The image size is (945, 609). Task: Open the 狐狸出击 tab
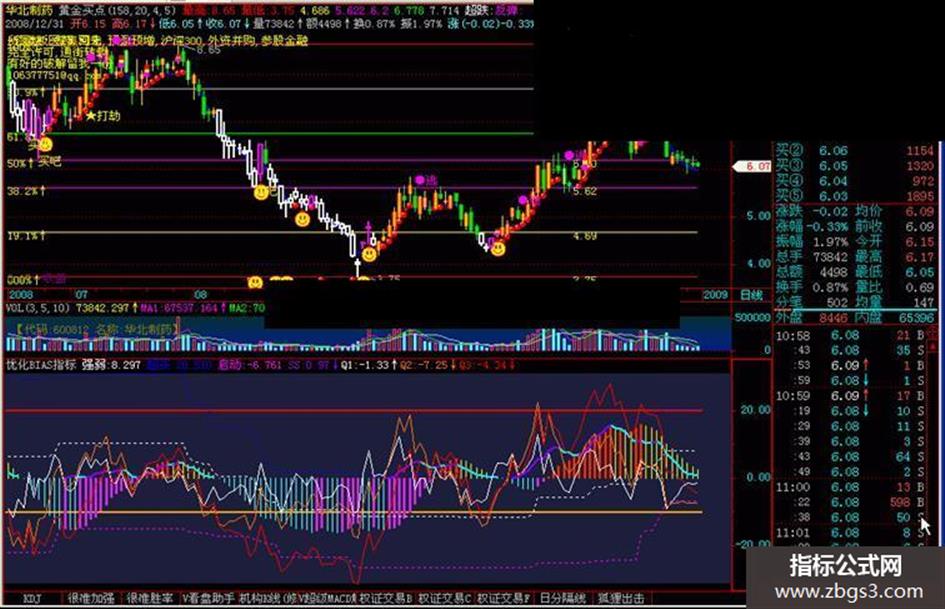[621, 598]
